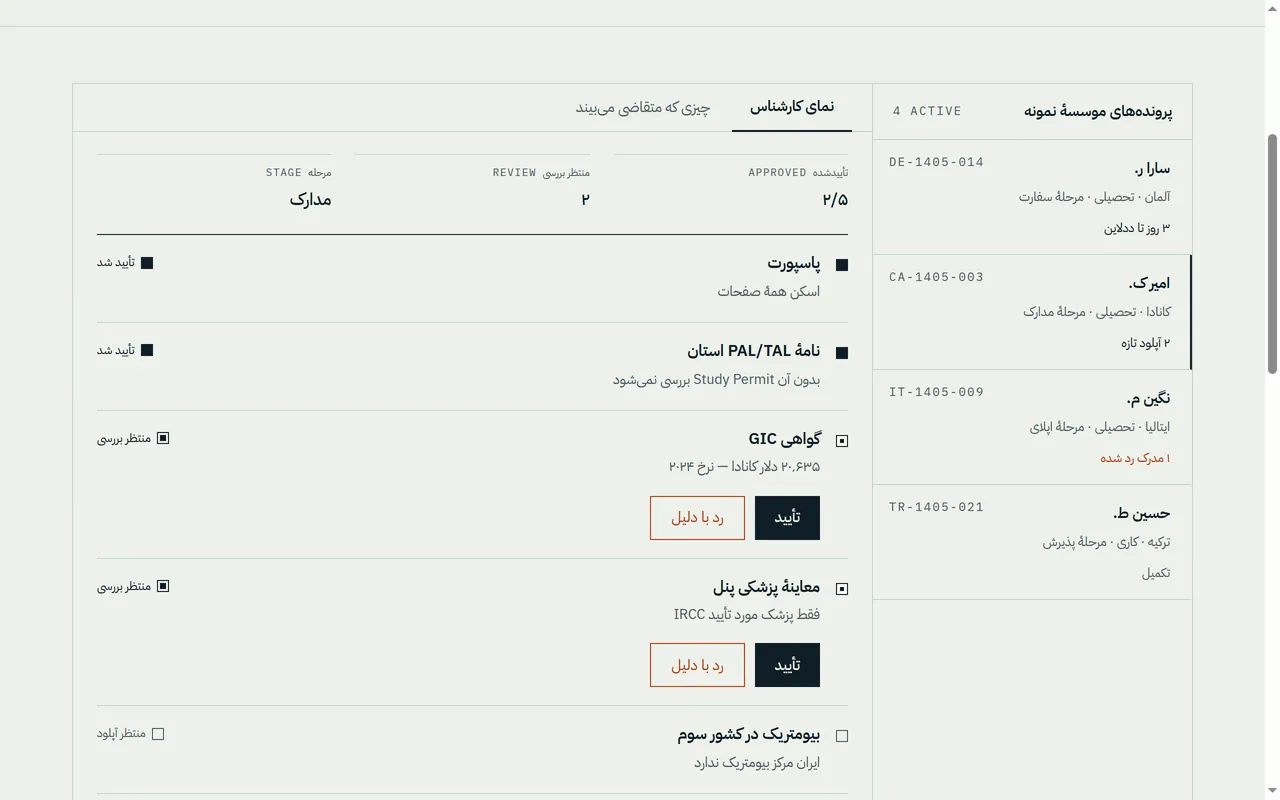This screenshot has width=1280, height=800.
Task: Click the منتظر بررسی status marker for معاینهٔ پزشکی
Action: point(133,586)
